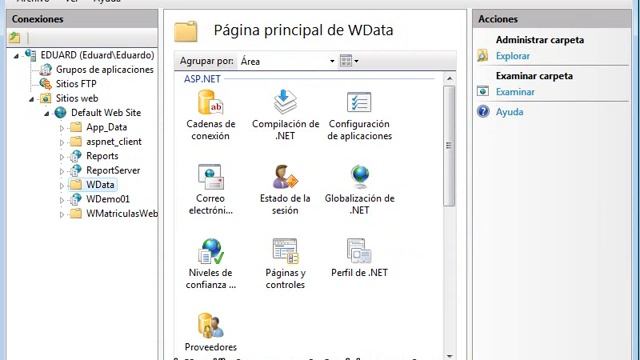Click the connect toolbar icon in Conexiones
The image size is (640, 360).
point(15,38)
